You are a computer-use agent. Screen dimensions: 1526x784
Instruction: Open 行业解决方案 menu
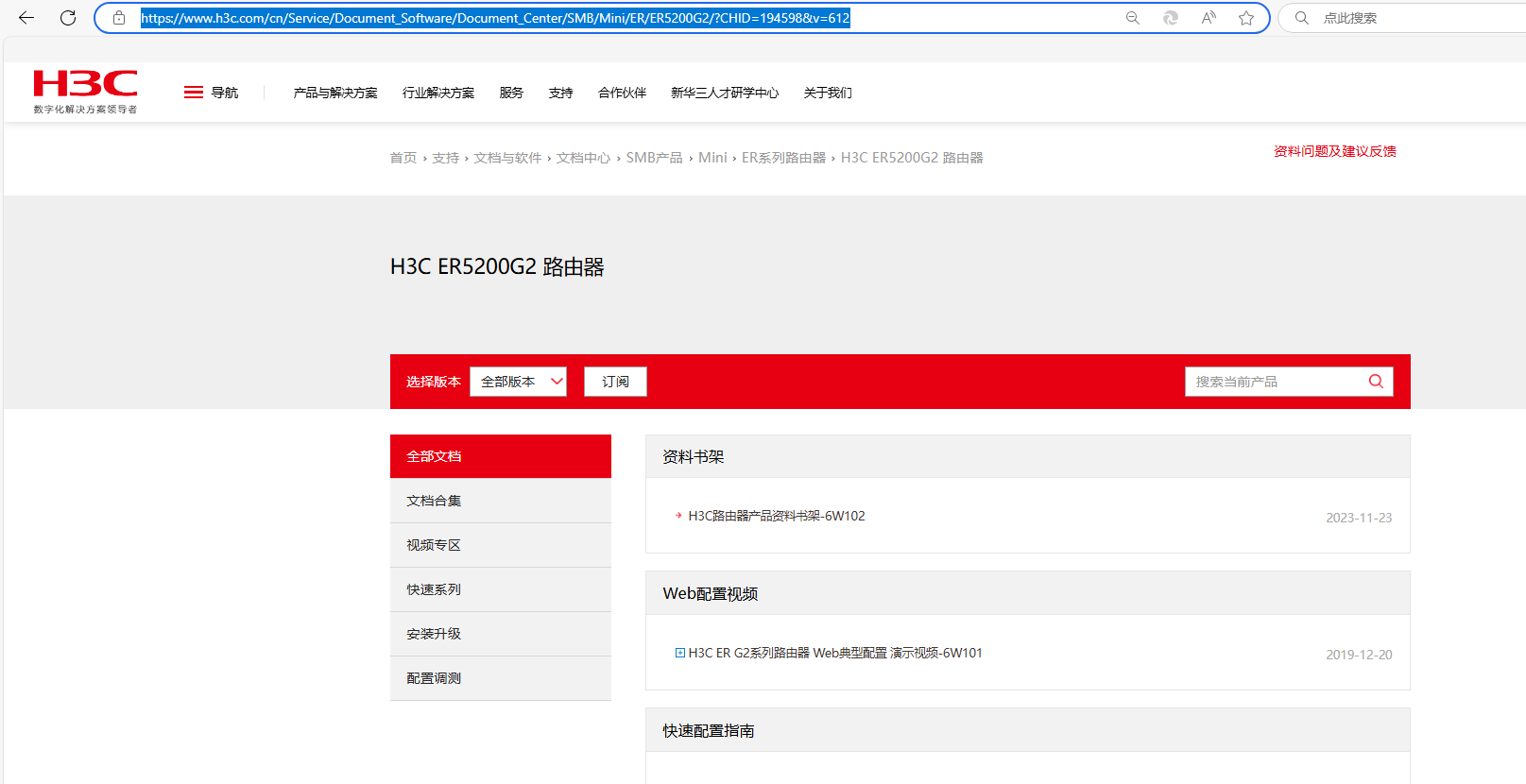pos(438,93)
